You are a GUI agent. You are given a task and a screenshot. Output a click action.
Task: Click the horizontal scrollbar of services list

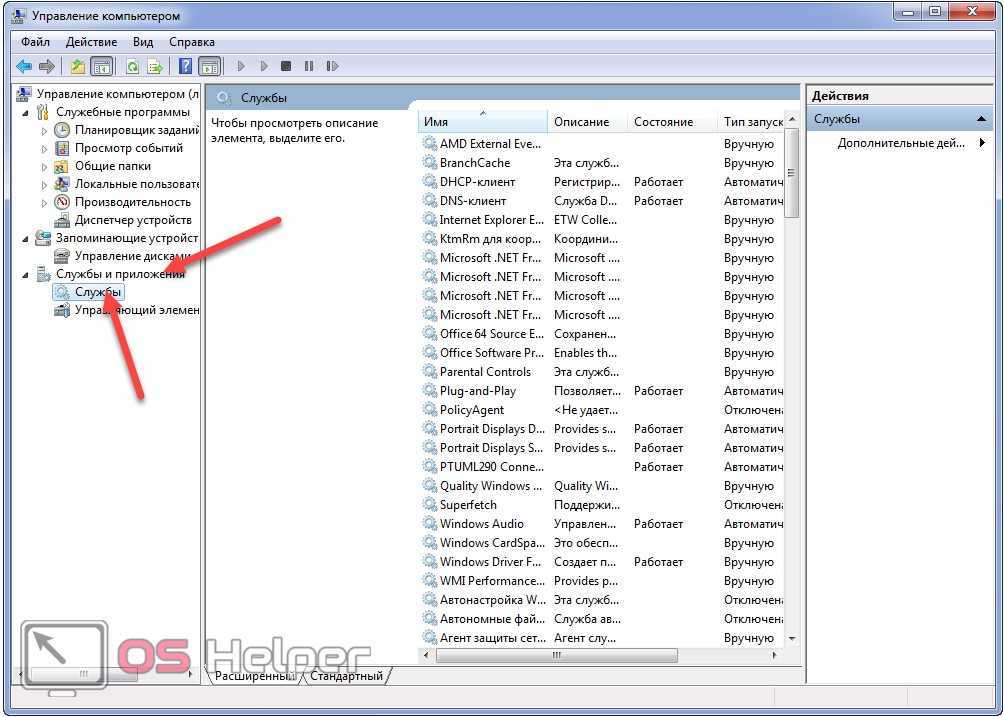click(x=600, y=656)
